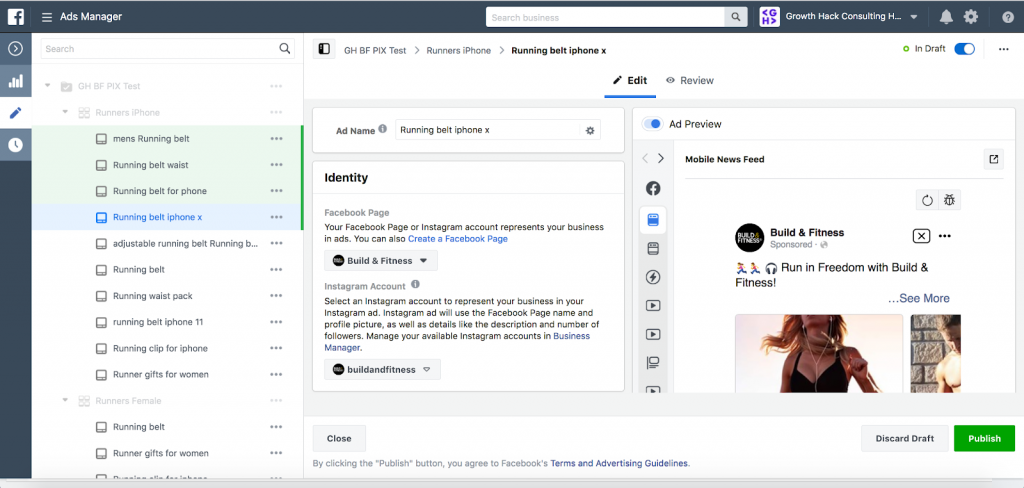Open Create a Facebook Page link
The width and height of the screenshot is (1024, 488).
pyautogui.click(x=458, y=238)
